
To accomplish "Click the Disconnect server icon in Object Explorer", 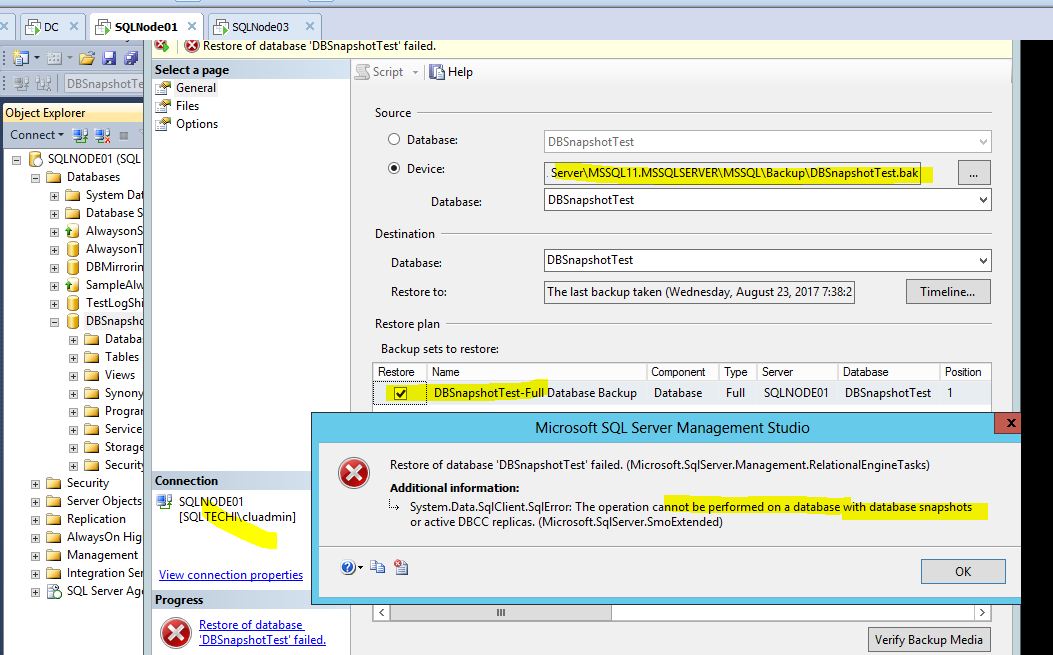I will (x=100, y=135).
